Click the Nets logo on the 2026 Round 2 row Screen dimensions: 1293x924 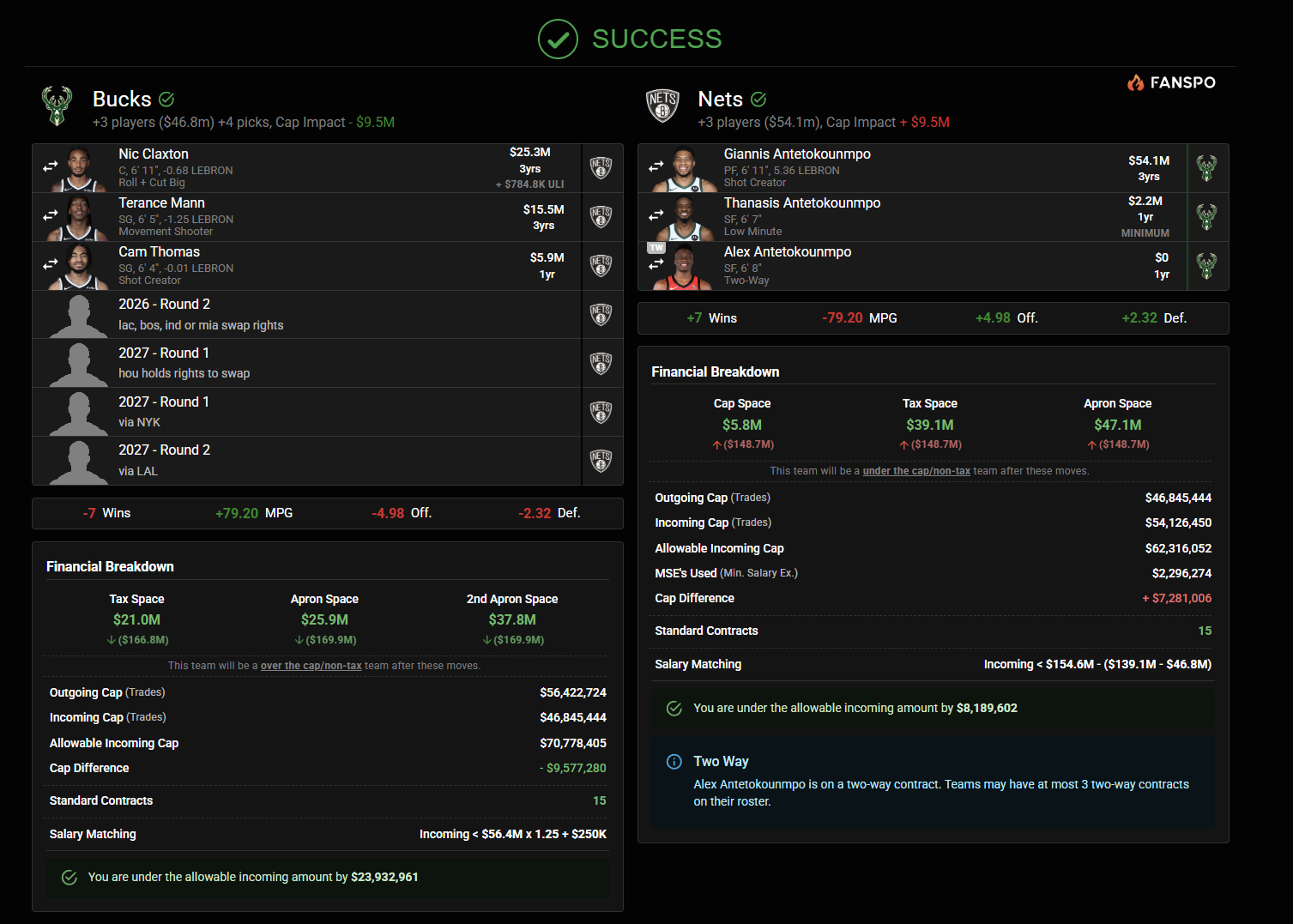click(x=601, y=315)
